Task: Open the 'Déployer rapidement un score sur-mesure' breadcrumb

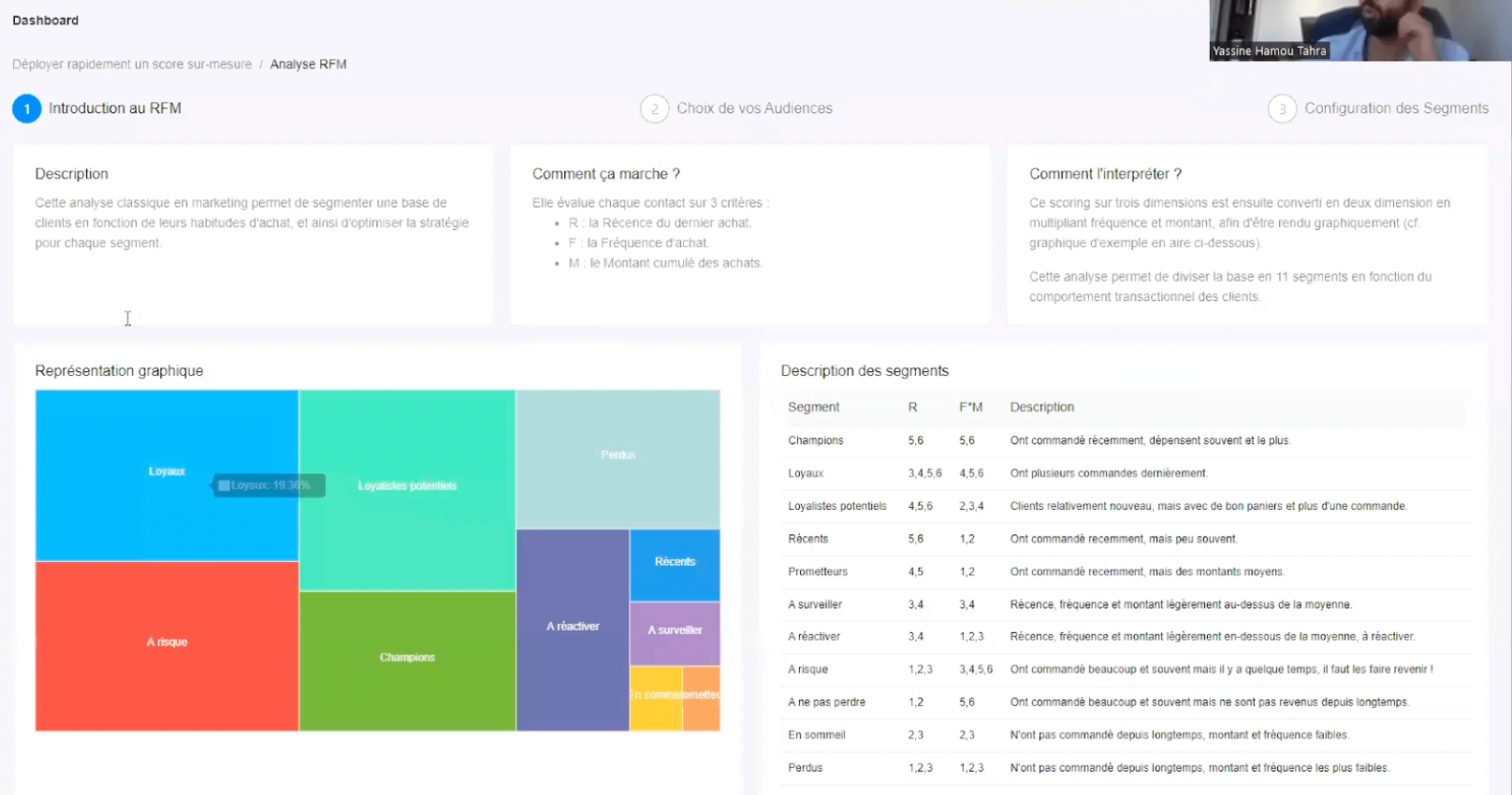Action: click(132, 65)
